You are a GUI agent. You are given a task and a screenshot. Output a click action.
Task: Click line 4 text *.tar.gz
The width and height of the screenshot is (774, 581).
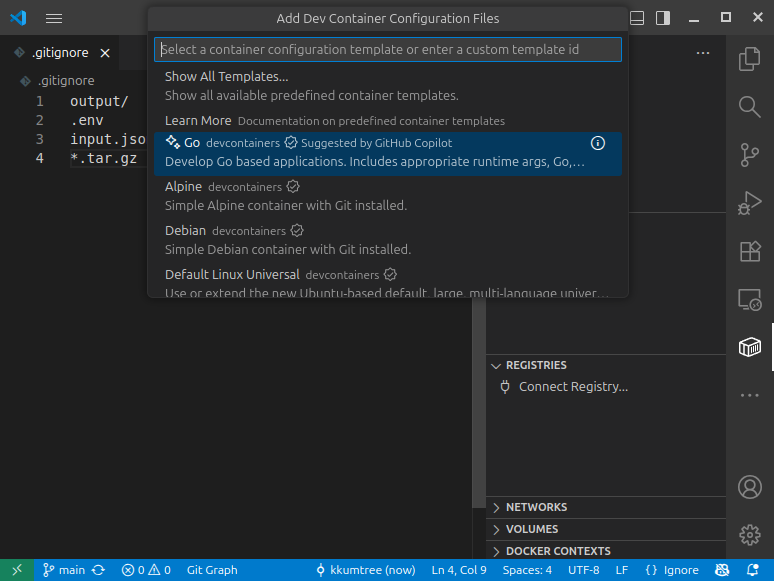coord(103,158)
